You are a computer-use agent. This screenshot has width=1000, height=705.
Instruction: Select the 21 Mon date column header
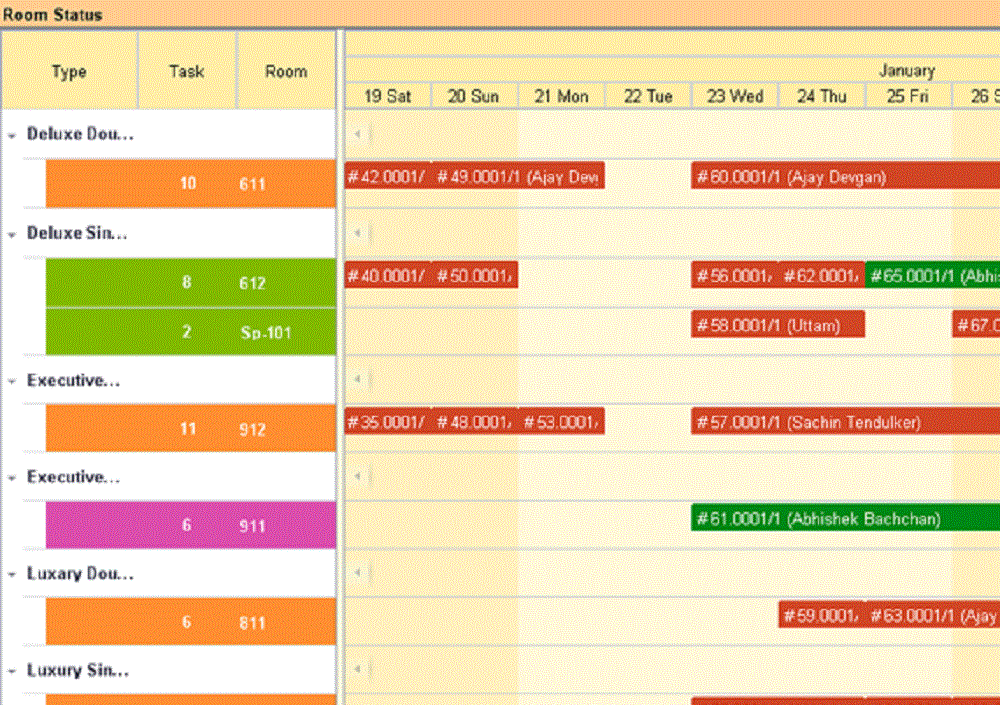[x=561, y=96]
